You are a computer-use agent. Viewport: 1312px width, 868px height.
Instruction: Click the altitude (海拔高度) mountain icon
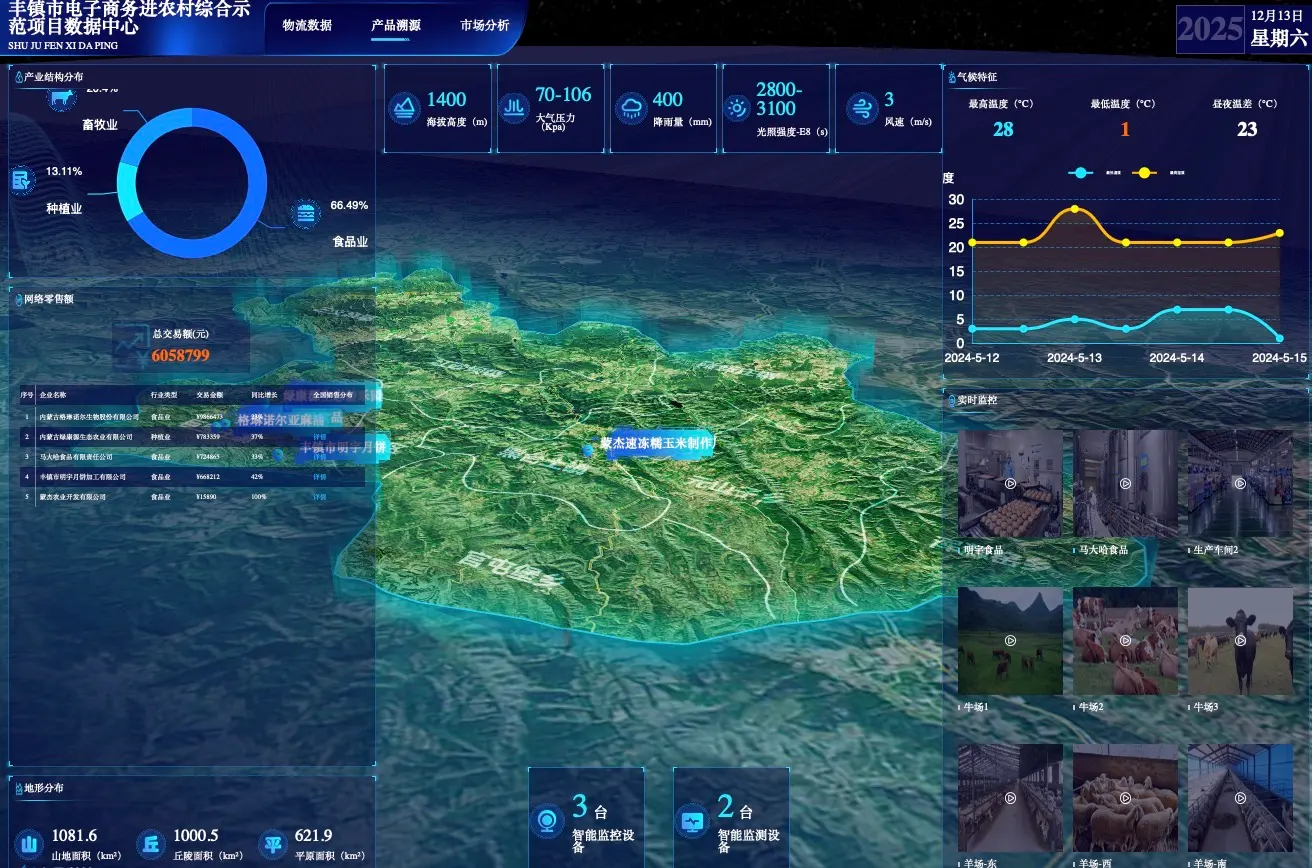click(405, 108)
